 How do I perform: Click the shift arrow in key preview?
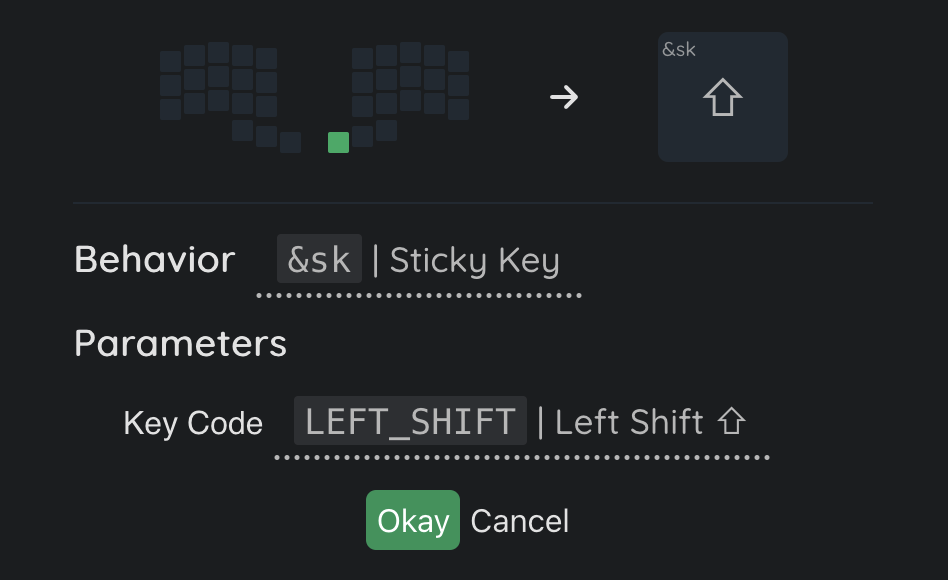click(722, 99)
